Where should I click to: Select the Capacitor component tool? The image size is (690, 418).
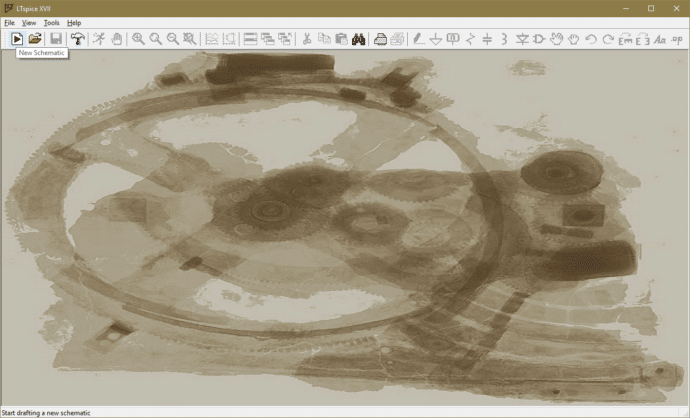pos(487,39)
